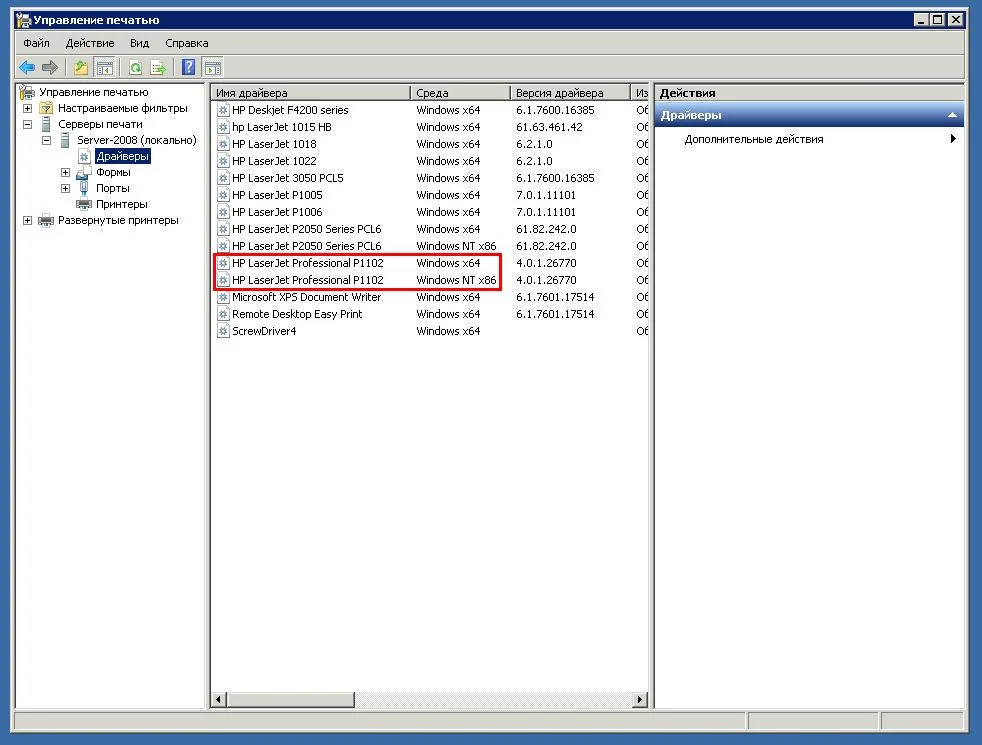The image size is (982, 745).
Task: Expand the Развернутые принтеры node
Action: coord(28,220)
